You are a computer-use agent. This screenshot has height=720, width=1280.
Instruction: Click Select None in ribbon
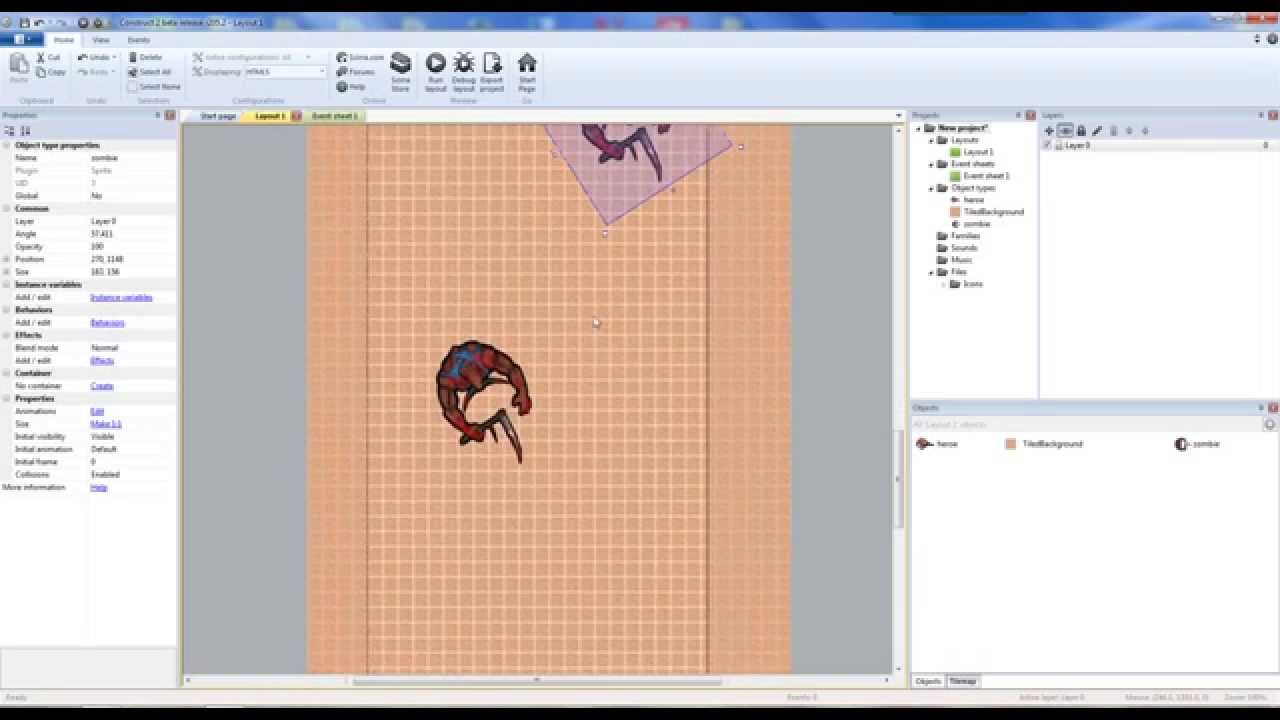point(154,87)
